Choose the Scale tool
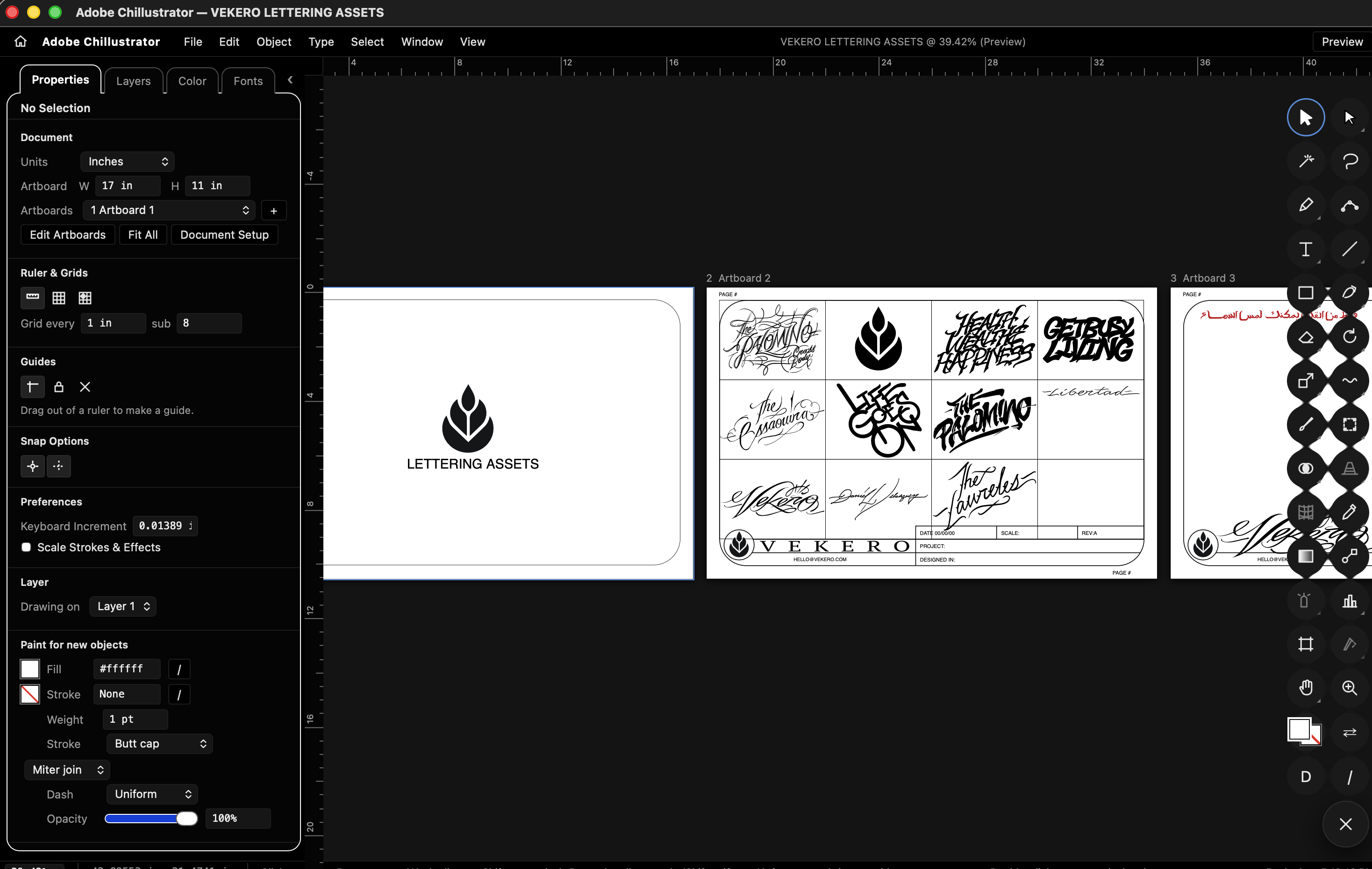Viewport: 1372px width, 869px height. tap(1305, 380)
